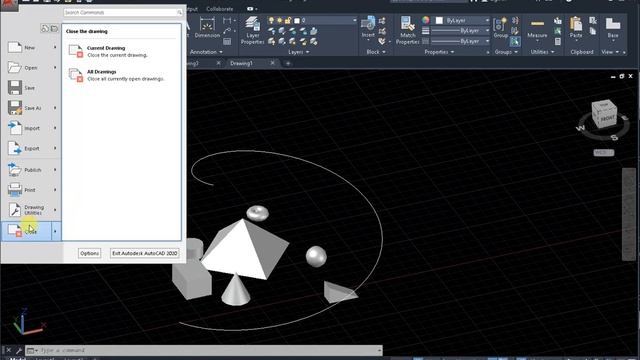This screenshot has height=360, width=640.
Task: Expand the Utilities panel title
Action: [542, 52]
